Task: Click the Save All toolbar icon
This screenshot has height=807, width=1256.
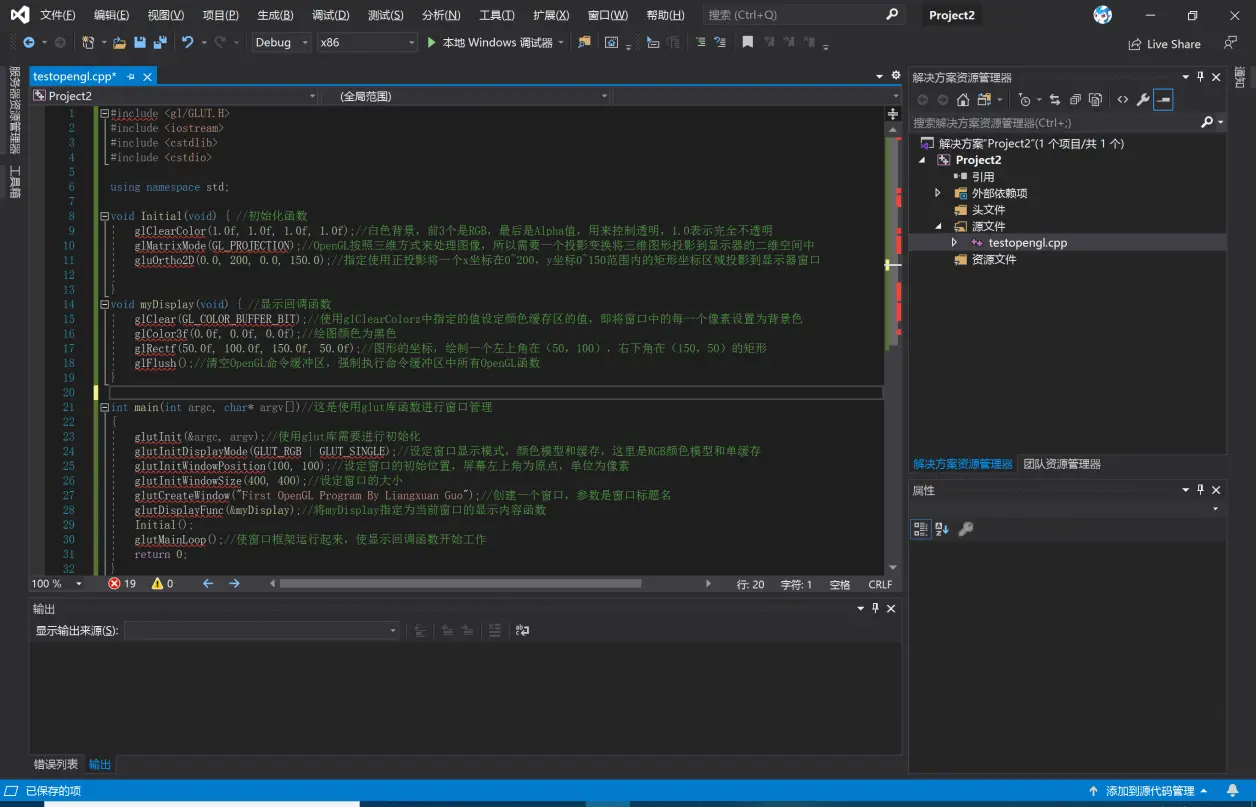Action: 158,43
